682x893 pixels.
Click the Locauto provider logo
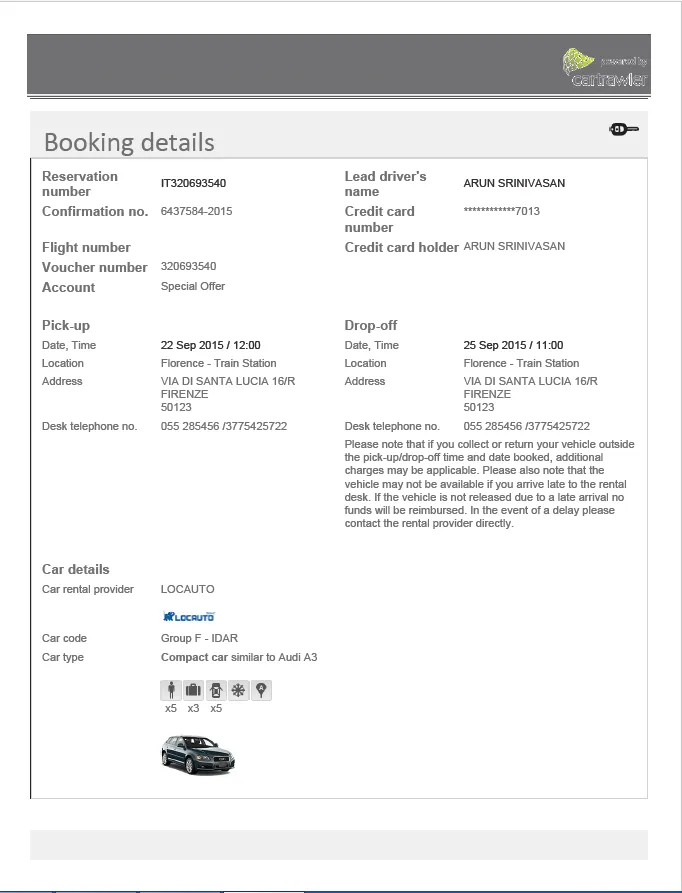tap(188, 616)
